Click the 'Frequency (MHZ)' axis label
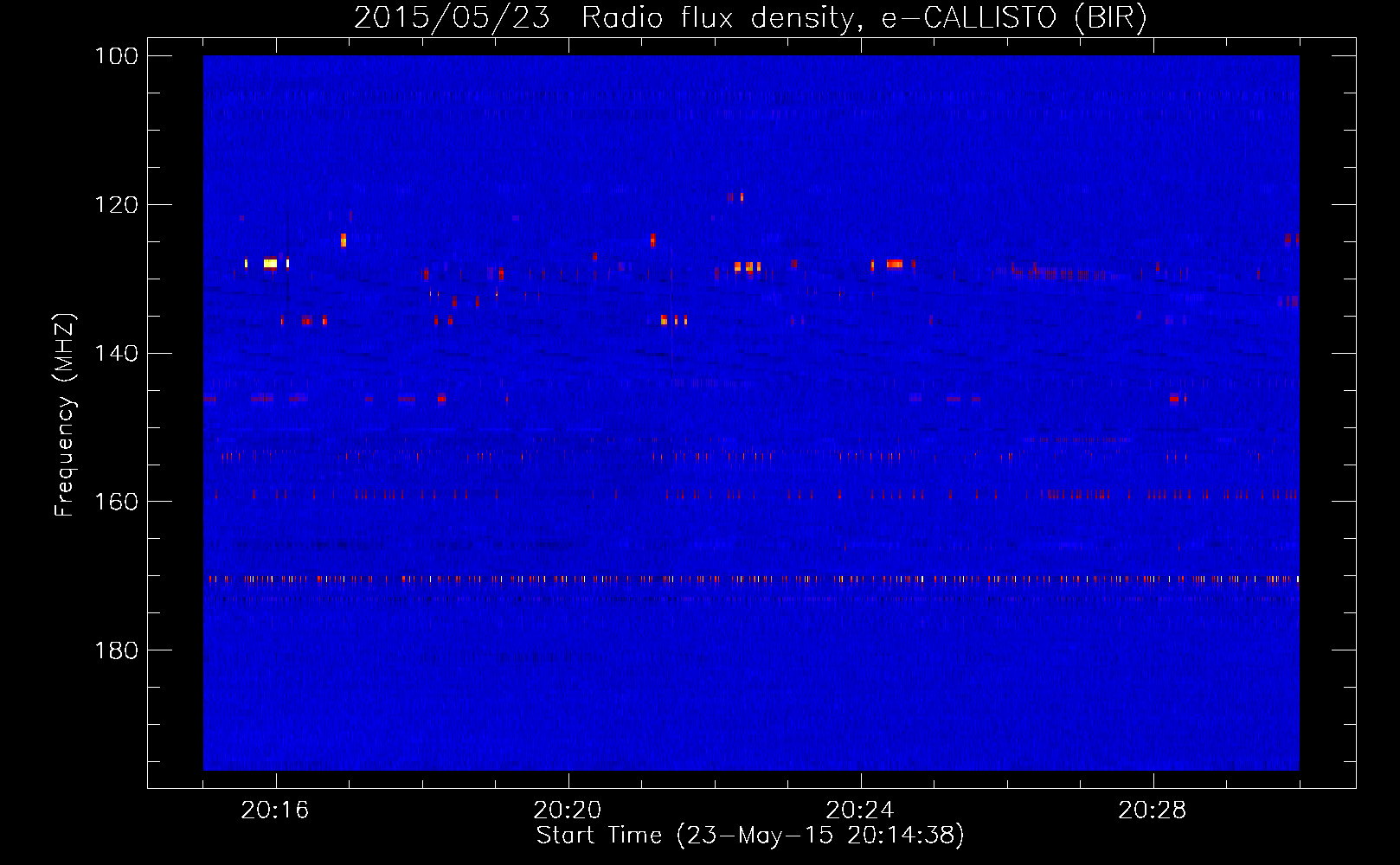The image size is (1400, 865). (65, 415)
